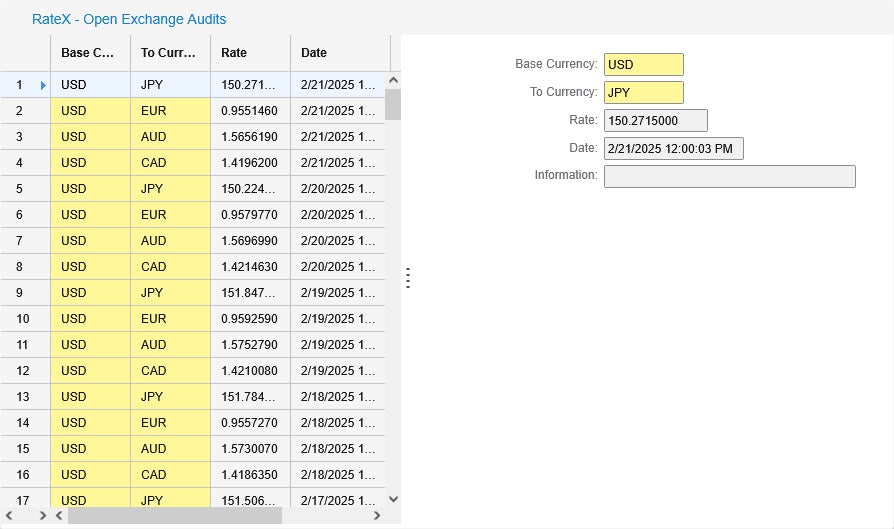
Task: Click the vertical scrollbar down arrow
Action: [x=393, y=498]
